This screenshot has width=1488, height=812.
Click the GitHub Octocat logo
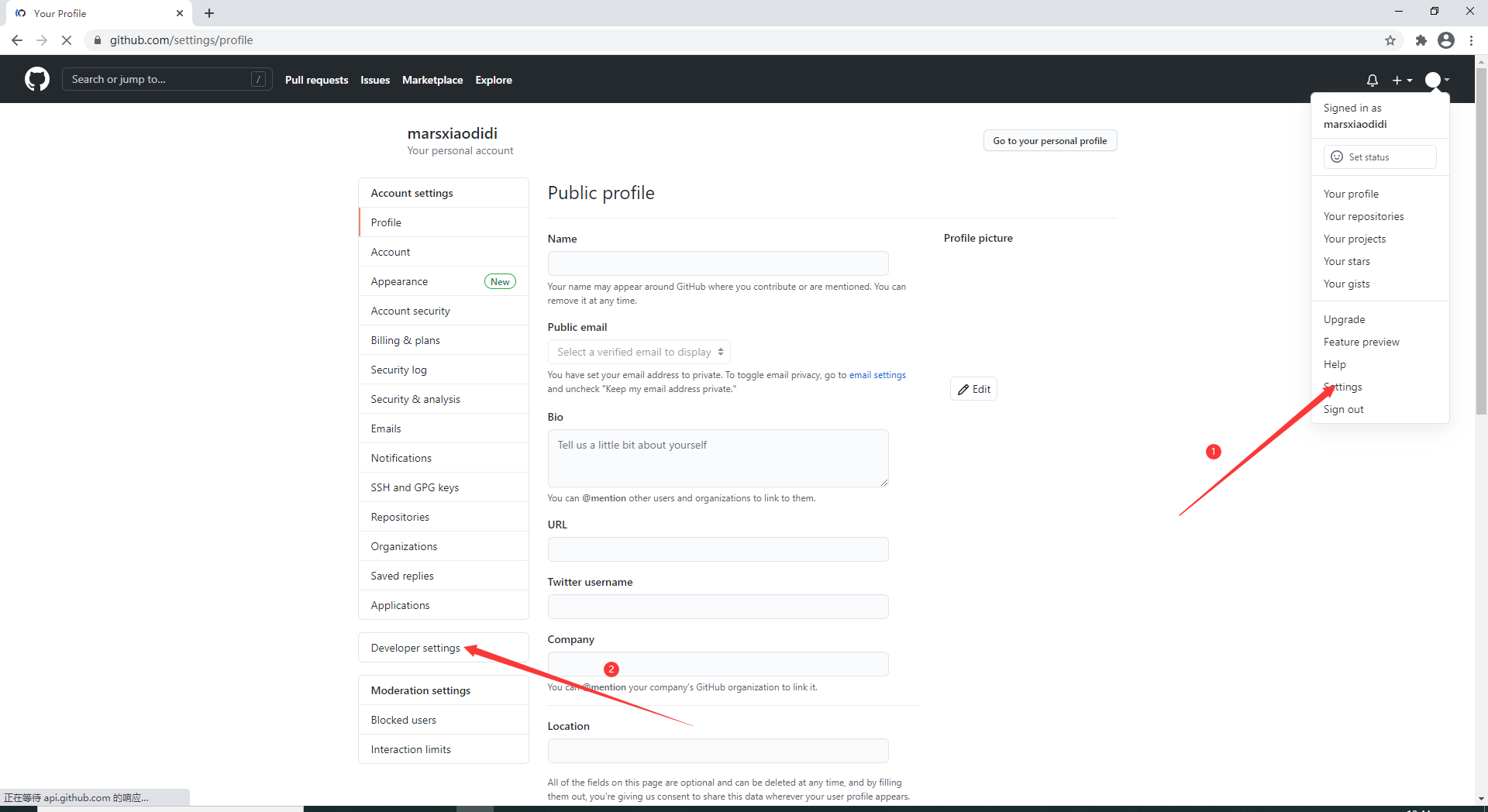point(36,79)
